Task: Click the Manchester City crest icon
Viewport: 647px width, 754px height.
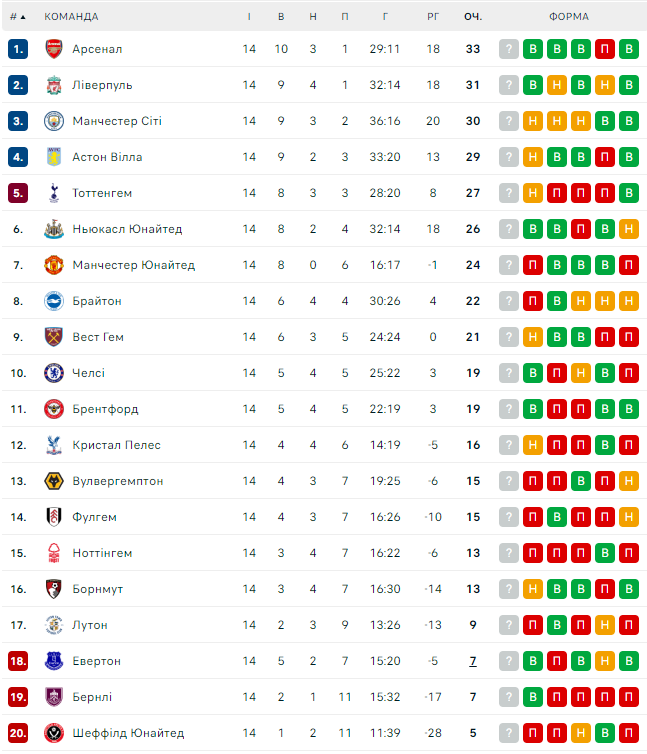Action: tap(54, 121)
